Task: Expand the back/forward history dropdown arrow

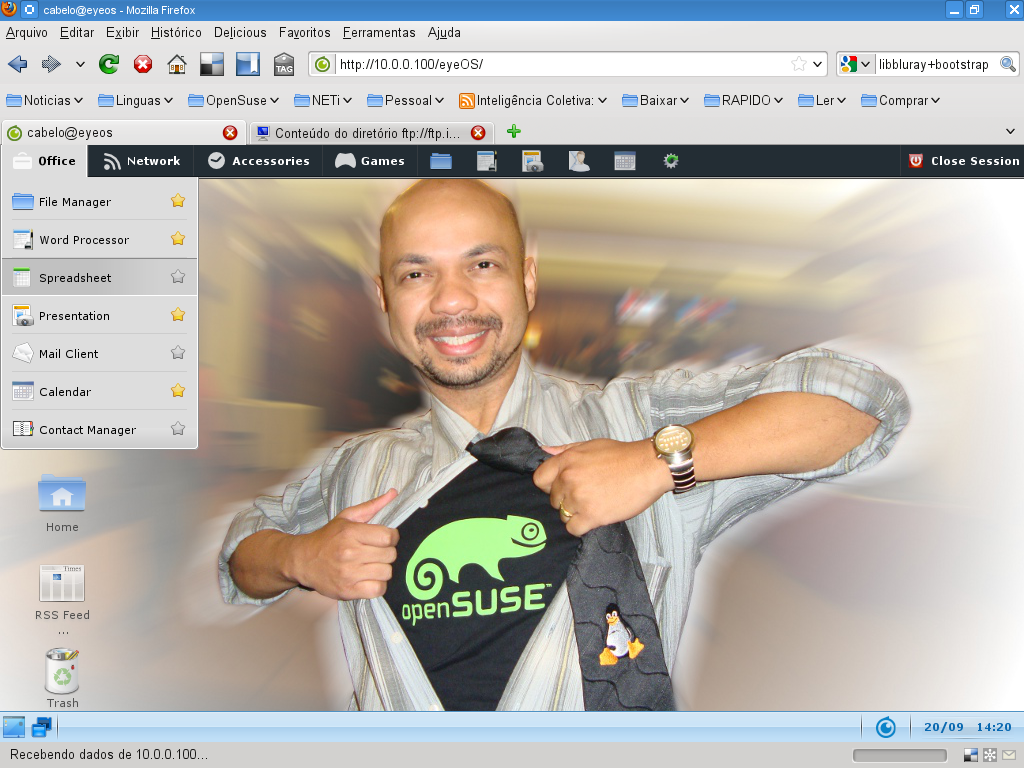Action: point(80,65)
